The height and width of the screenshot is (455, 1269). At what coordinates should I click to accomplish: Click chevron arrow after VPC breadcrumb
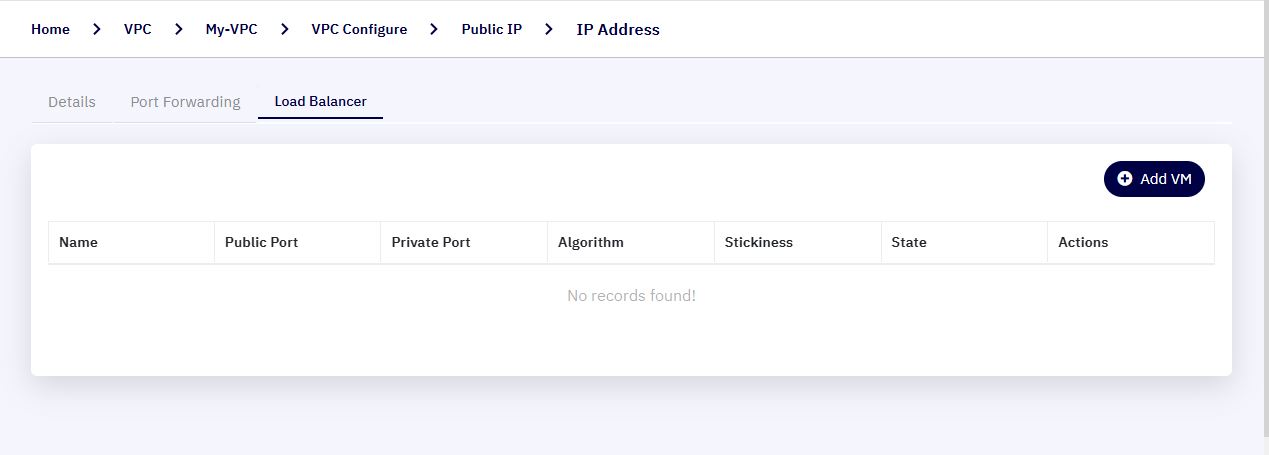(179, 29)
